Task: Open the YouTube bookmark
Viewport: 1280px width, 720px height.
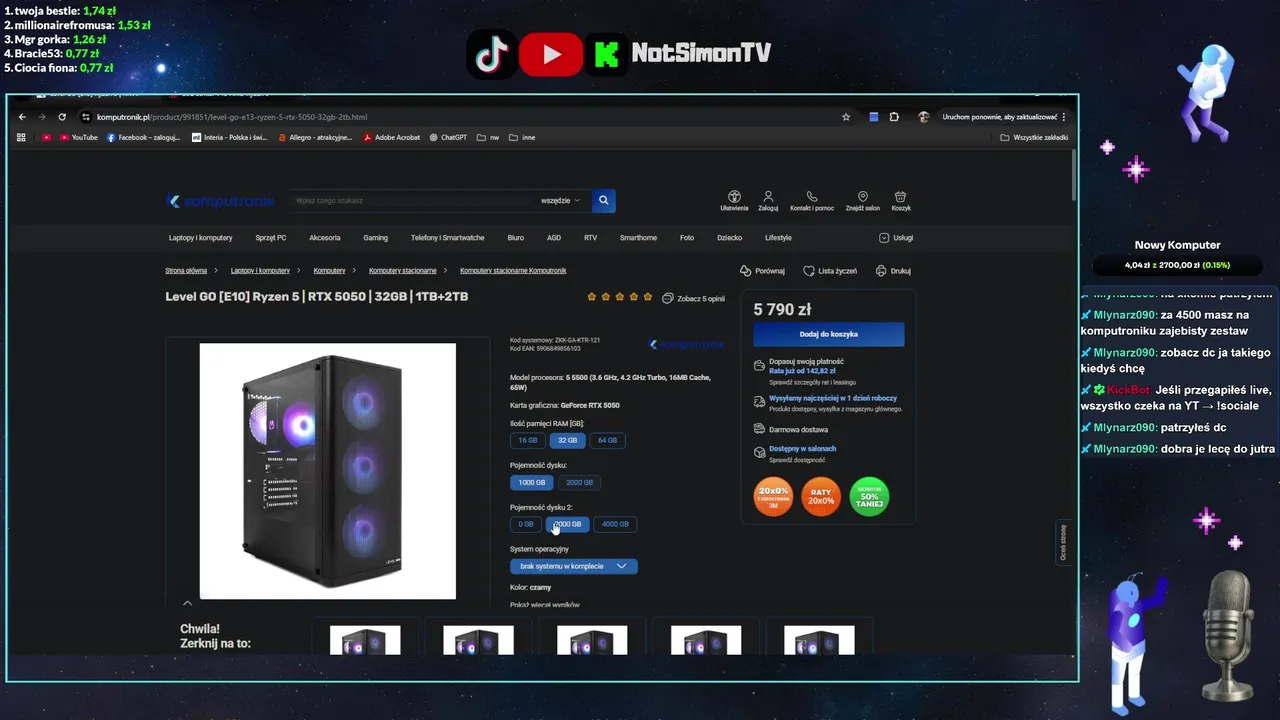Action: (x=78, y=137)
